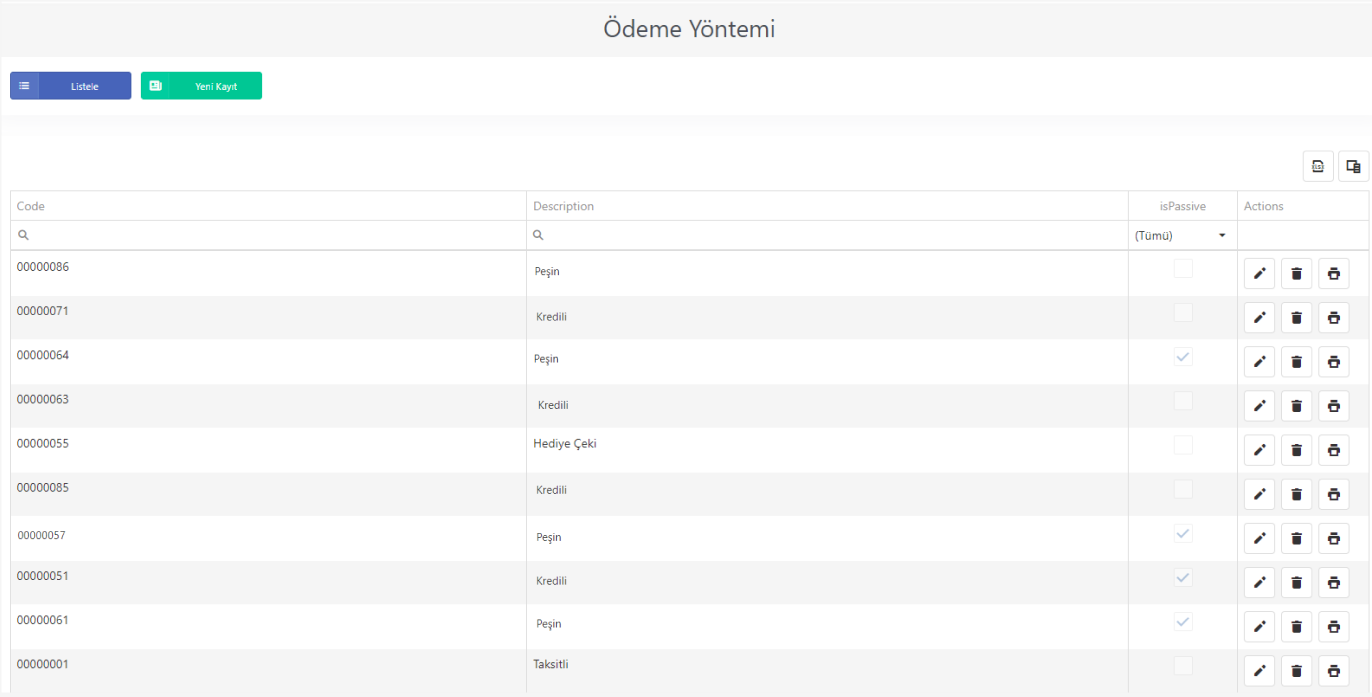The width and height of the screenshot is (1372, 697).
Task: Edit the Hediye Çeki row
Action: (1259, 449)
